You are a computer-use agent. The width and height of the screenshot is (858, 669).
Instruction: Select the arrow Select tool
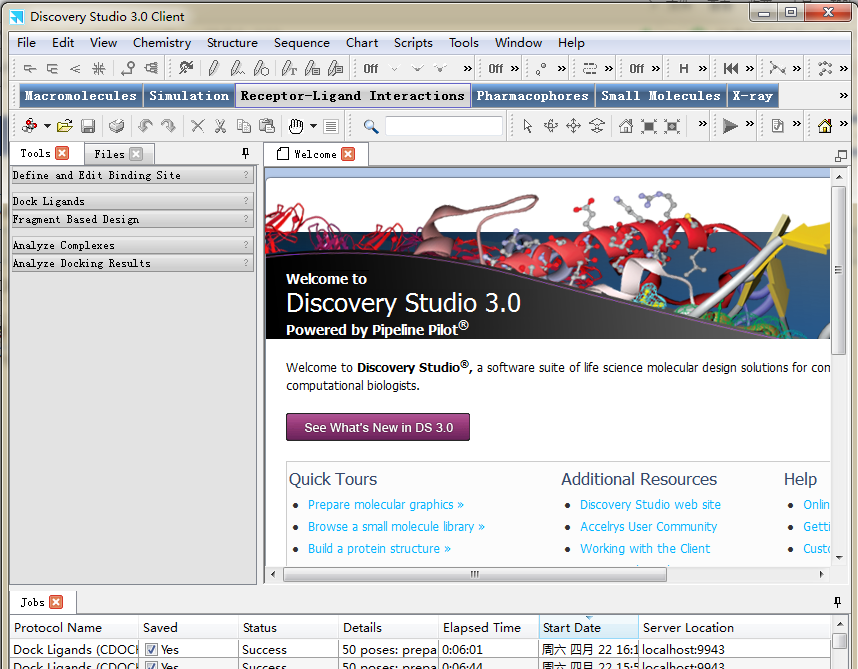coord(528,126)
